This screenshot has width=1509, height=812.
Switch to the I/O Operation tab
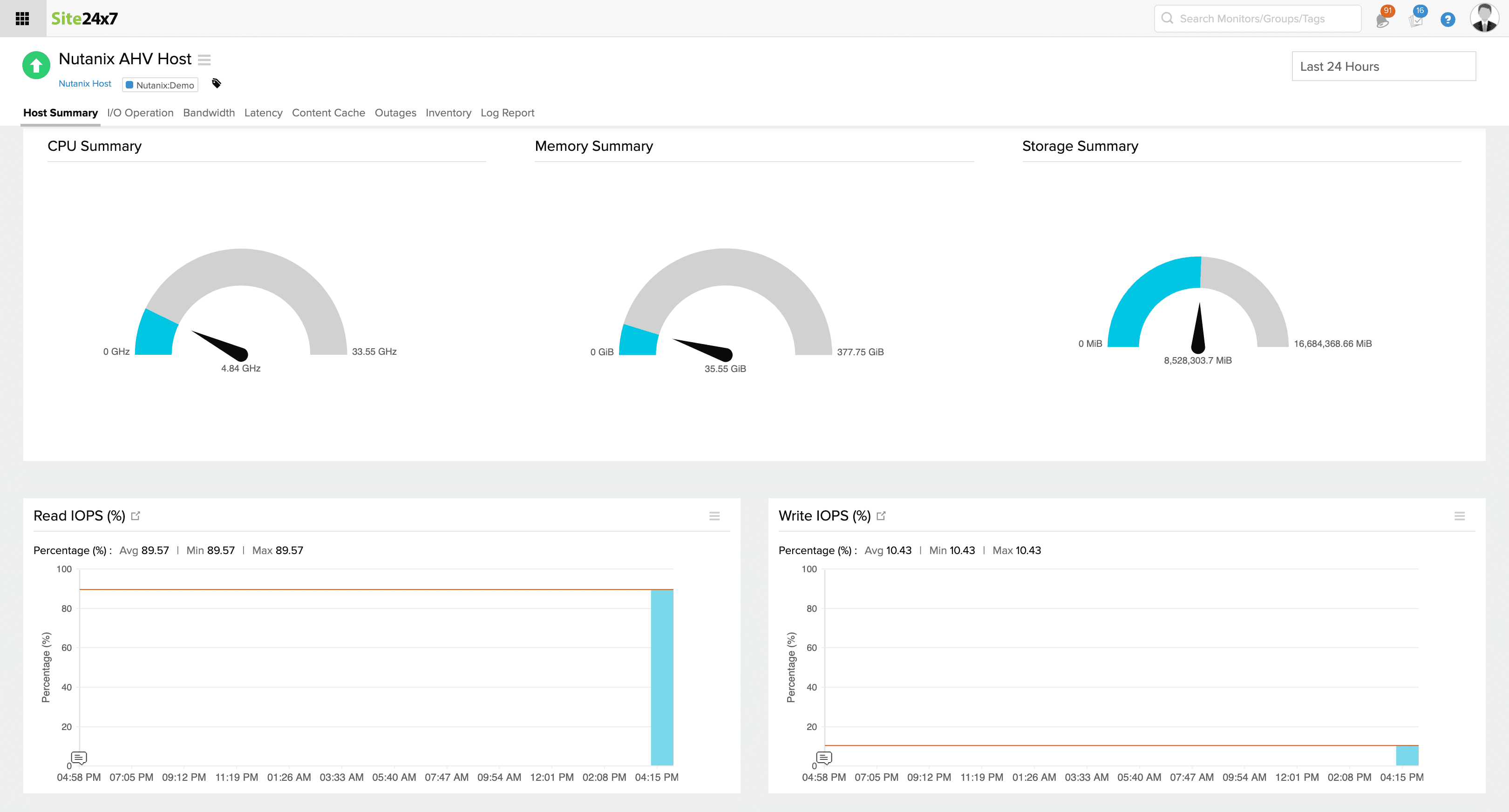pos(140,112)
